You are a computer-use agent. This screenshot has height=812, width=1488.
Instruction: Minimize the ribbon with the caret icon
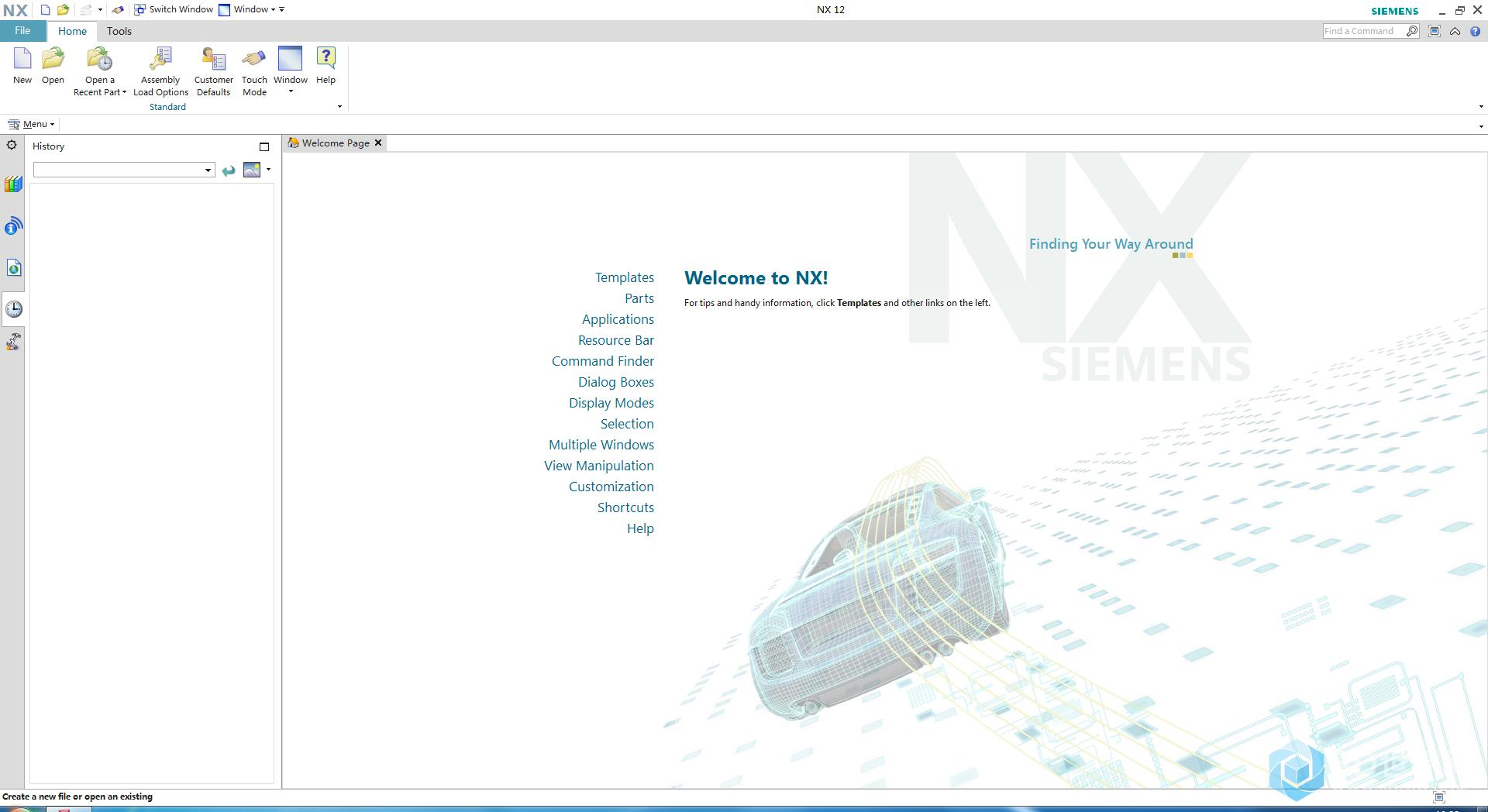pyautogui.click(x=1455, y=31)
